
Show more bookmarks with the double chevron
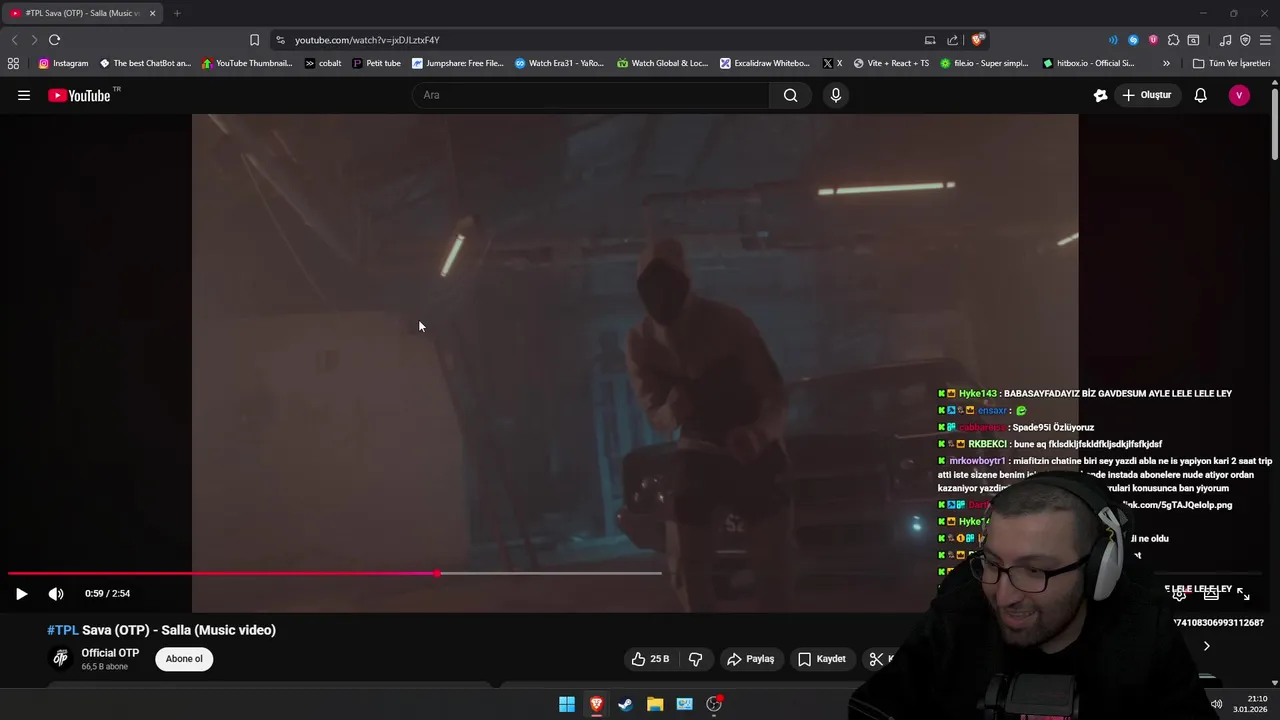1166,63
